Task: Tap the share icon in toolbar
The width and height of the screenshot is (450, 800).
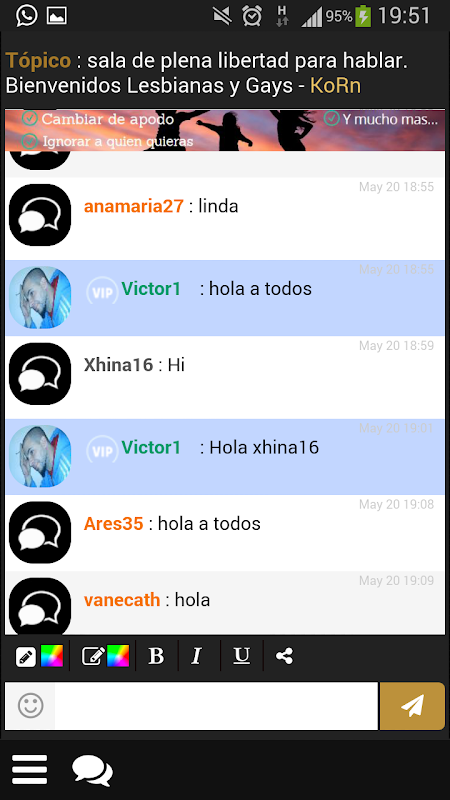Action: 284,656
